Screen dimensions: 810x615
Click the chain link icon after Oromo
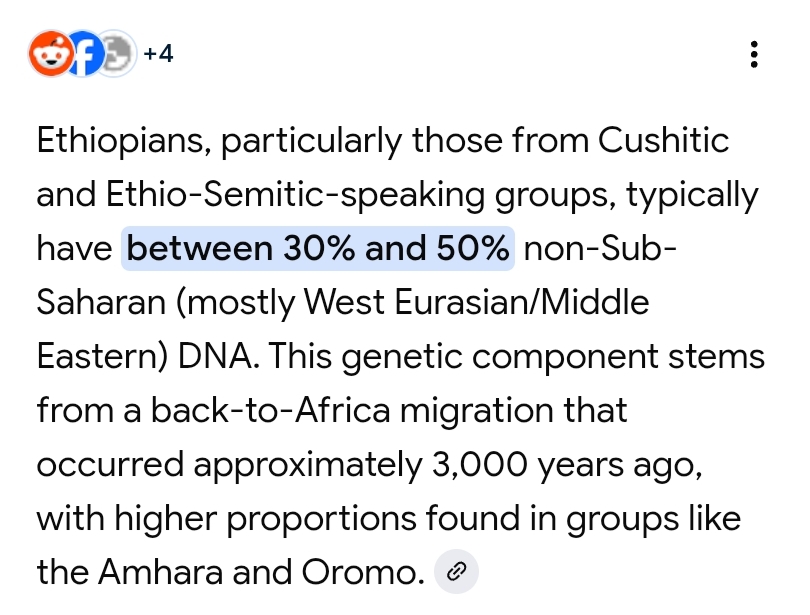(x=456, y=571)
